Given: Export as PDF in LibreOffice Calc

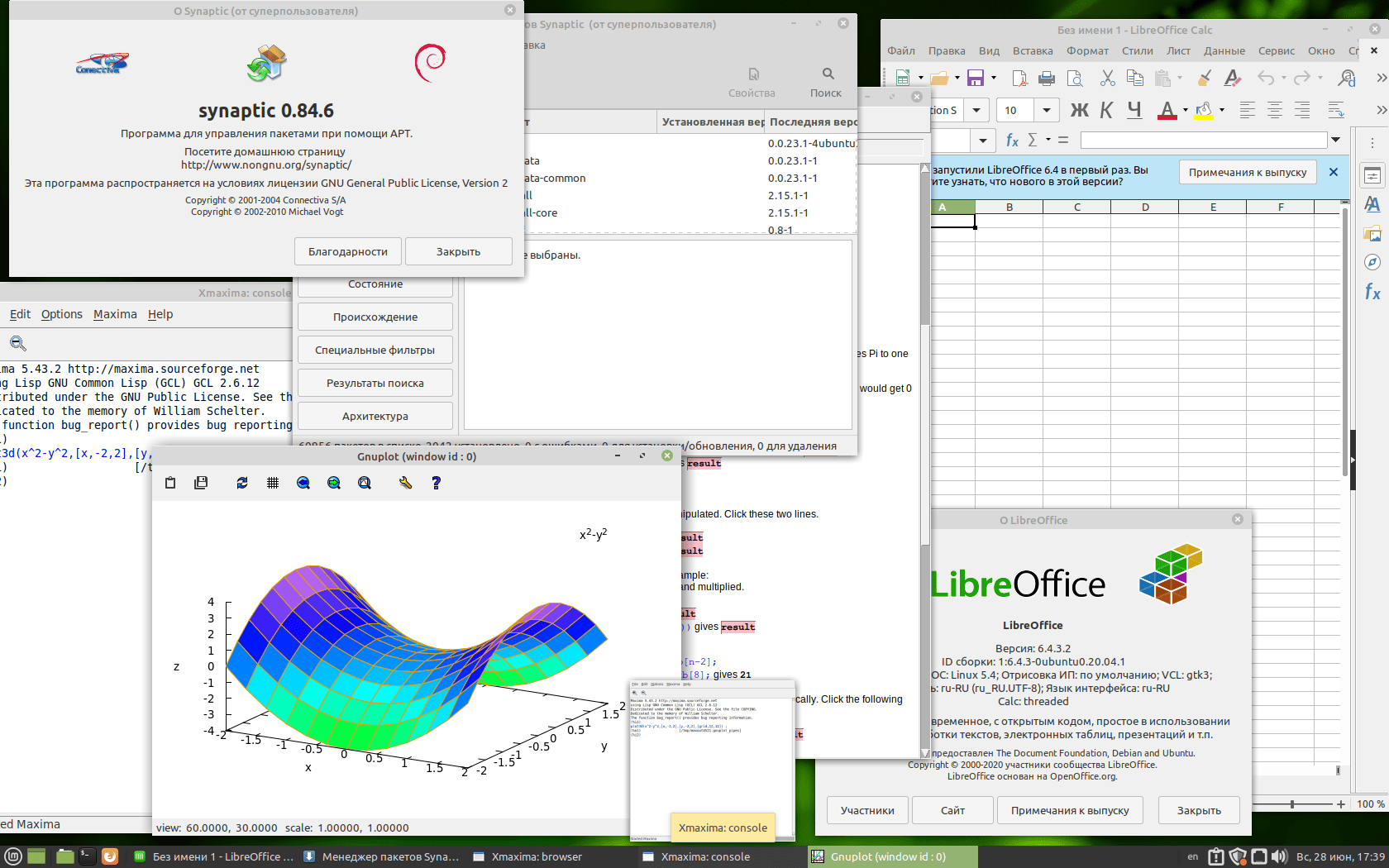Looking at the screenshot, I should [1019, 78].
